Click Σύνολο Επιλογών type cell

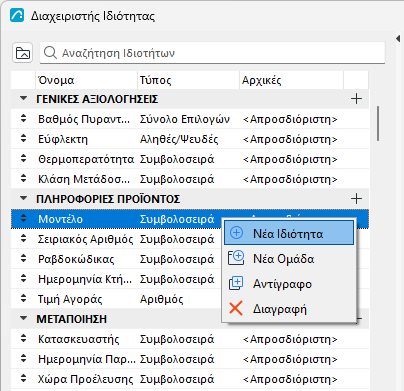(x=185, y=119)
